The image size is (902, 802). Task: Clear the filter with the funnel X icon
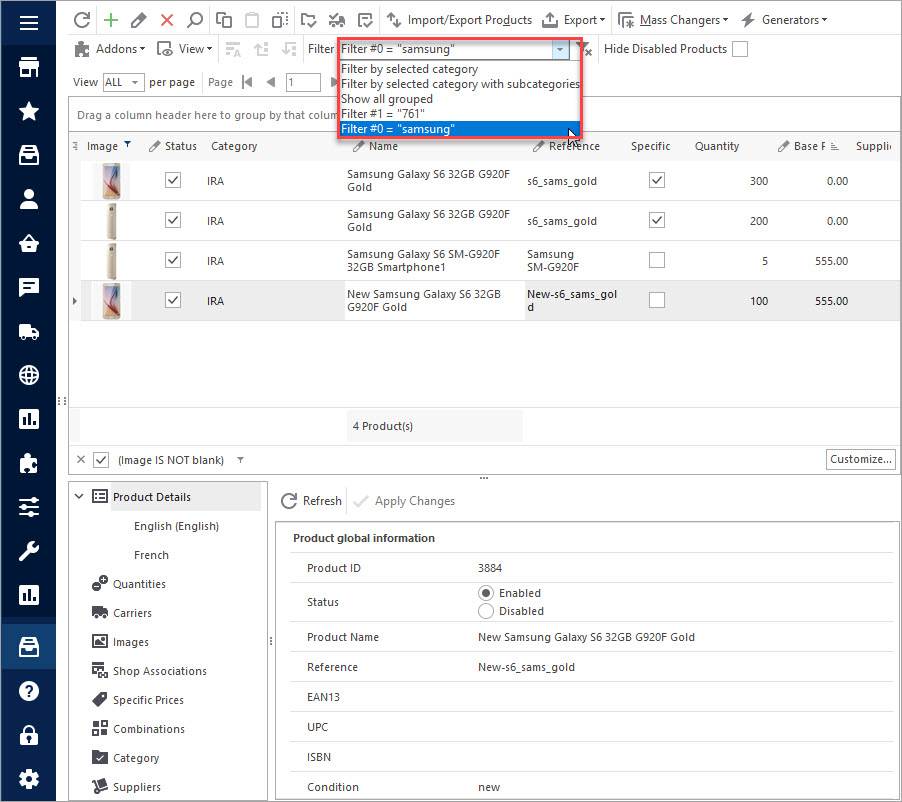click(585, 49)
